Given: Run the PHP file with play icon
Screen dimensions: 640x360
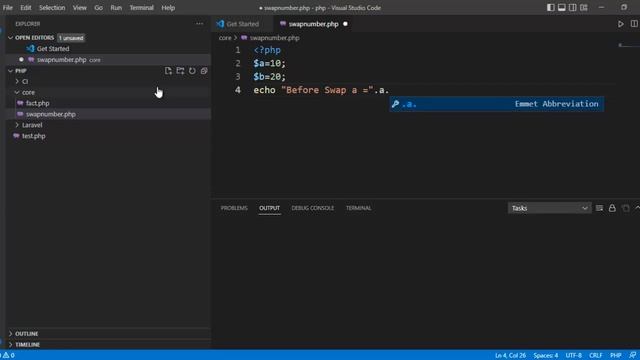Looking at the screenshot, I should (x=620, y=24).
